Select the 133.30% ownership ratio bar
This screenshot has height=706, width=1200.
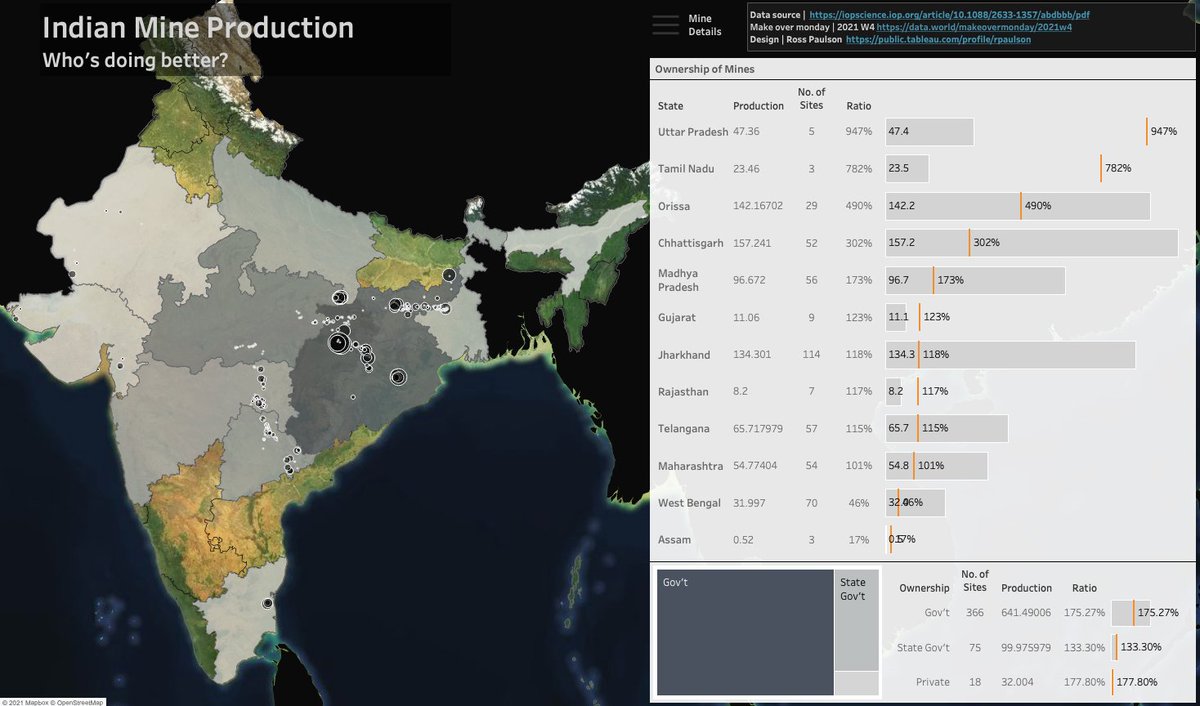1115,648
